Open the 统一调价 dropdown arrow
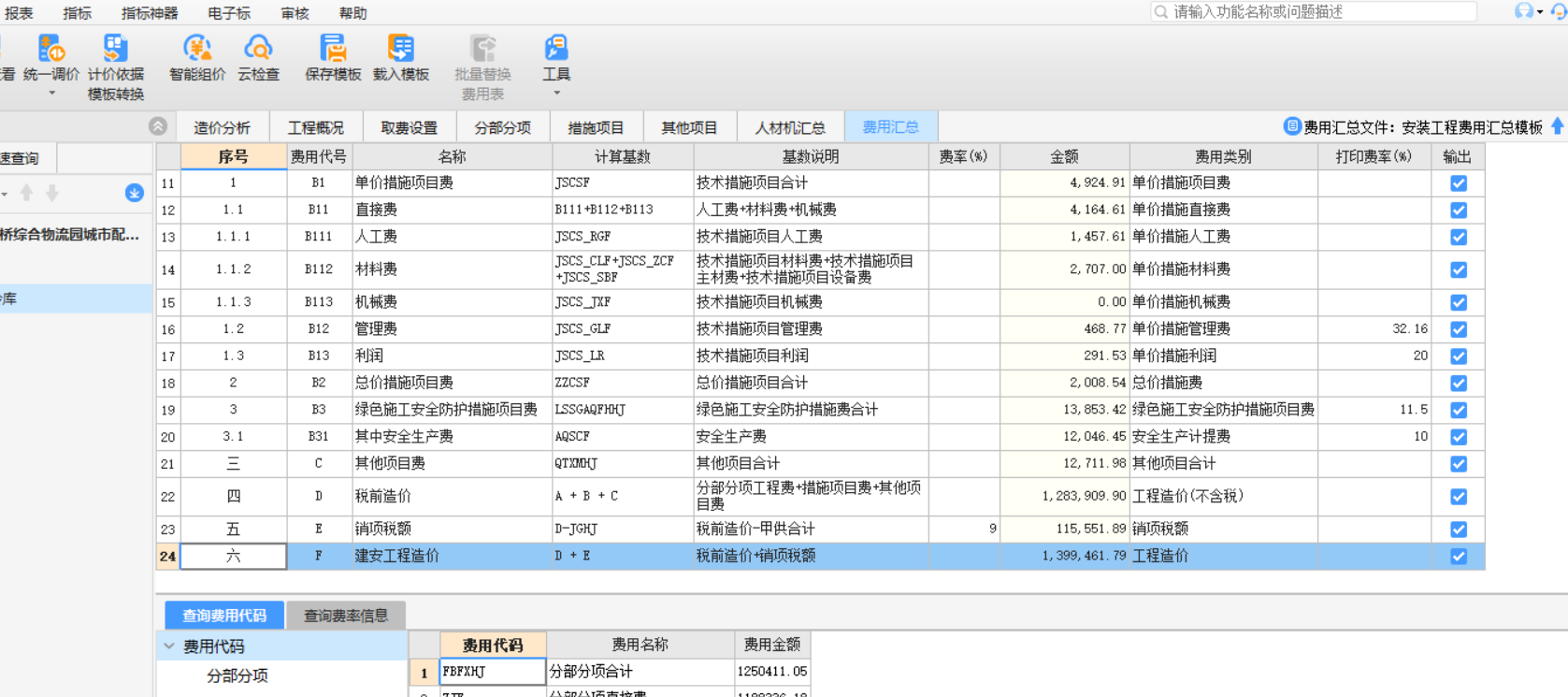 point(51,94)
